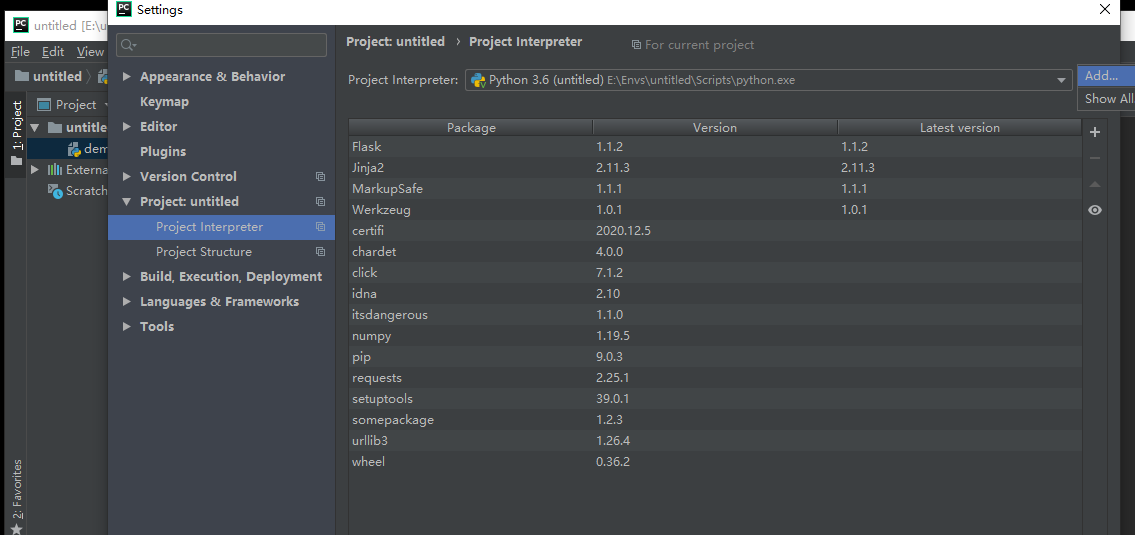Select Add... from the interpreter menu
This screenshot has height=535, width=1135.
tap(1106, 75)
